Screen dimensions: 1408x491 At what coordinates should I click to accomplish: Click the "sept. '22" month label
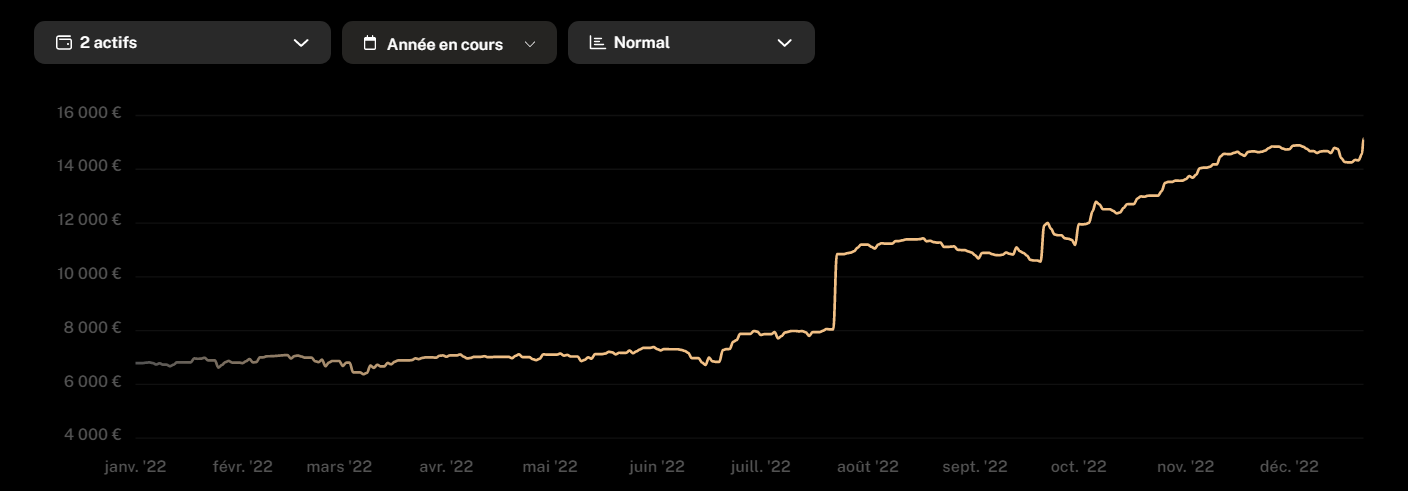pos(975,466)
